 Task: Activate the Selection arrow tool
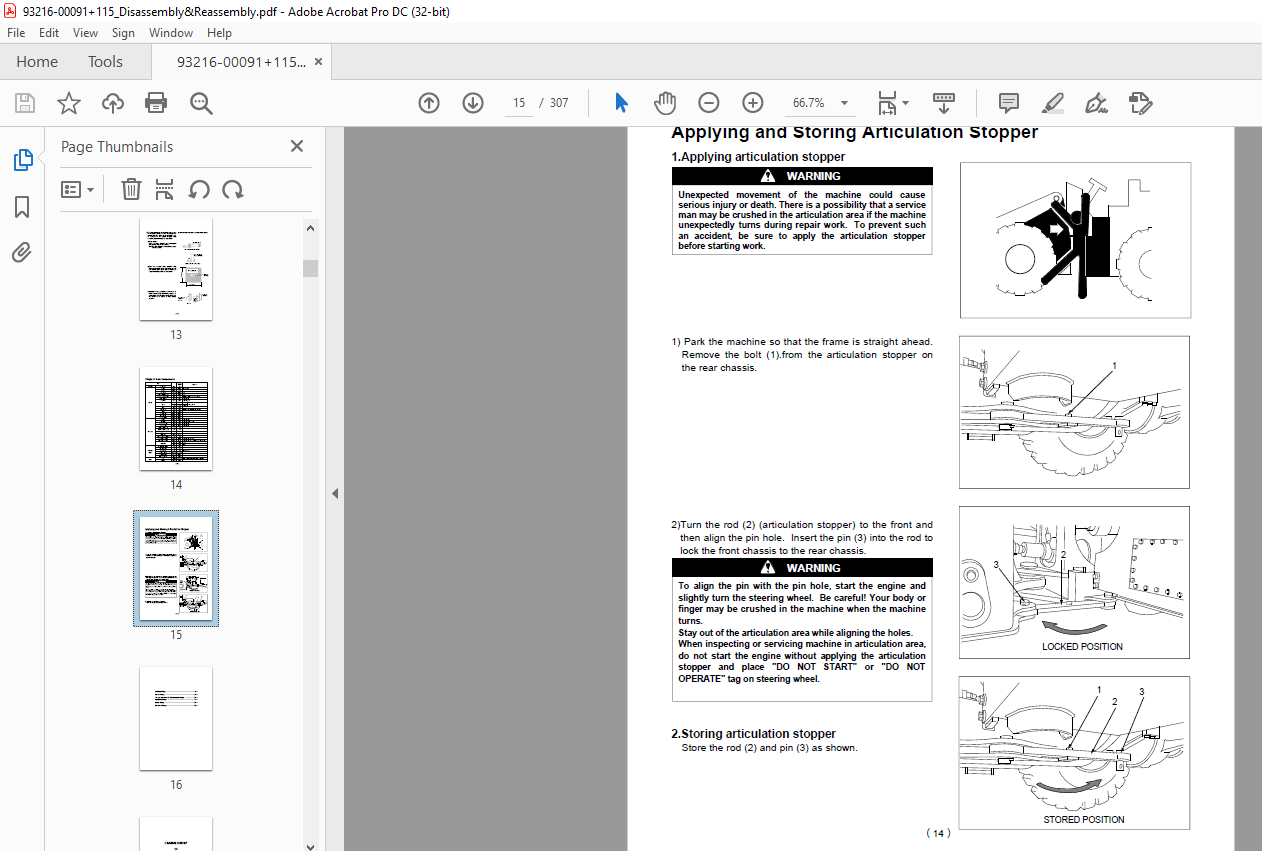(621, 103)
